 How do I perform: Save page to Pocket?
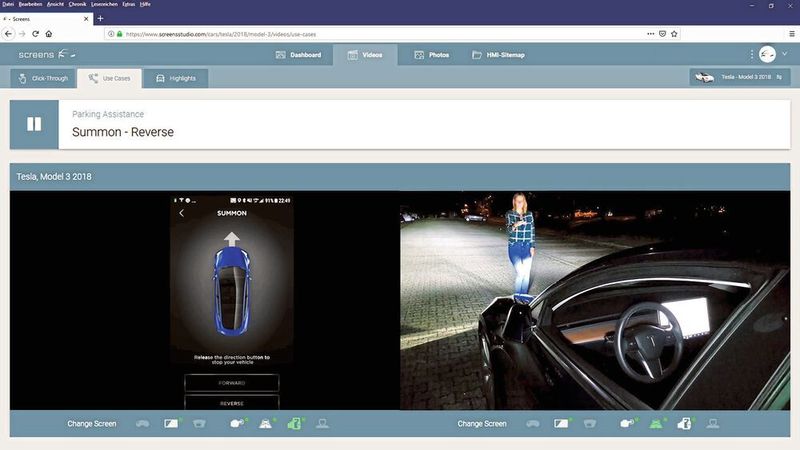[x=662, y=34]
